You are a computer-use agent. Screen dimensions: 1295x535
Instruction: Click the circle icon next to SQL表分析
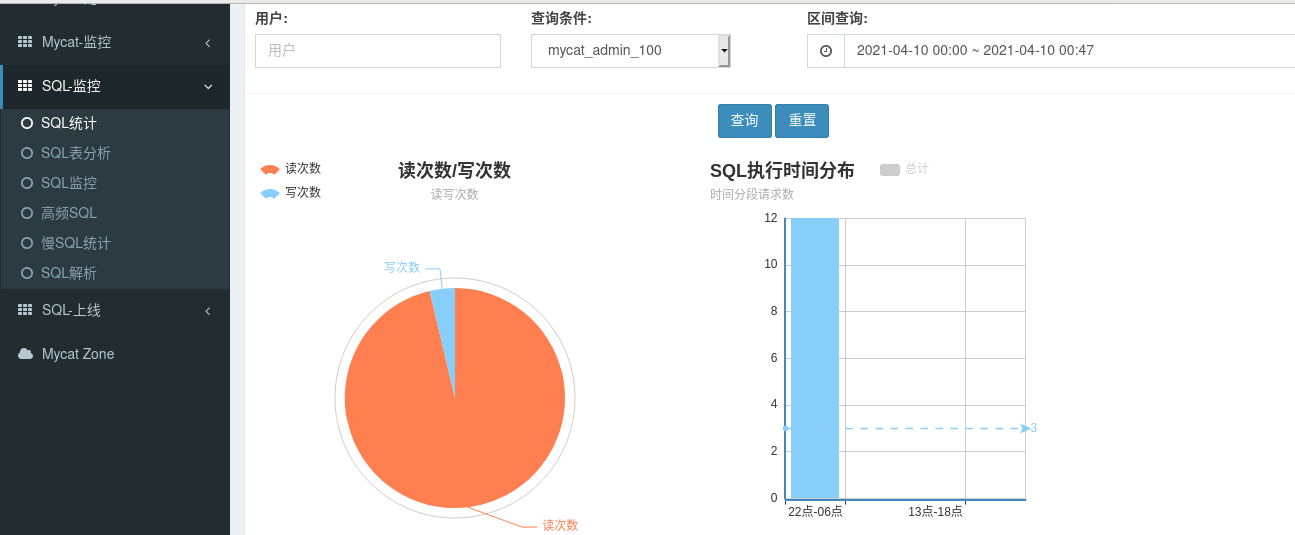(27, 153)
